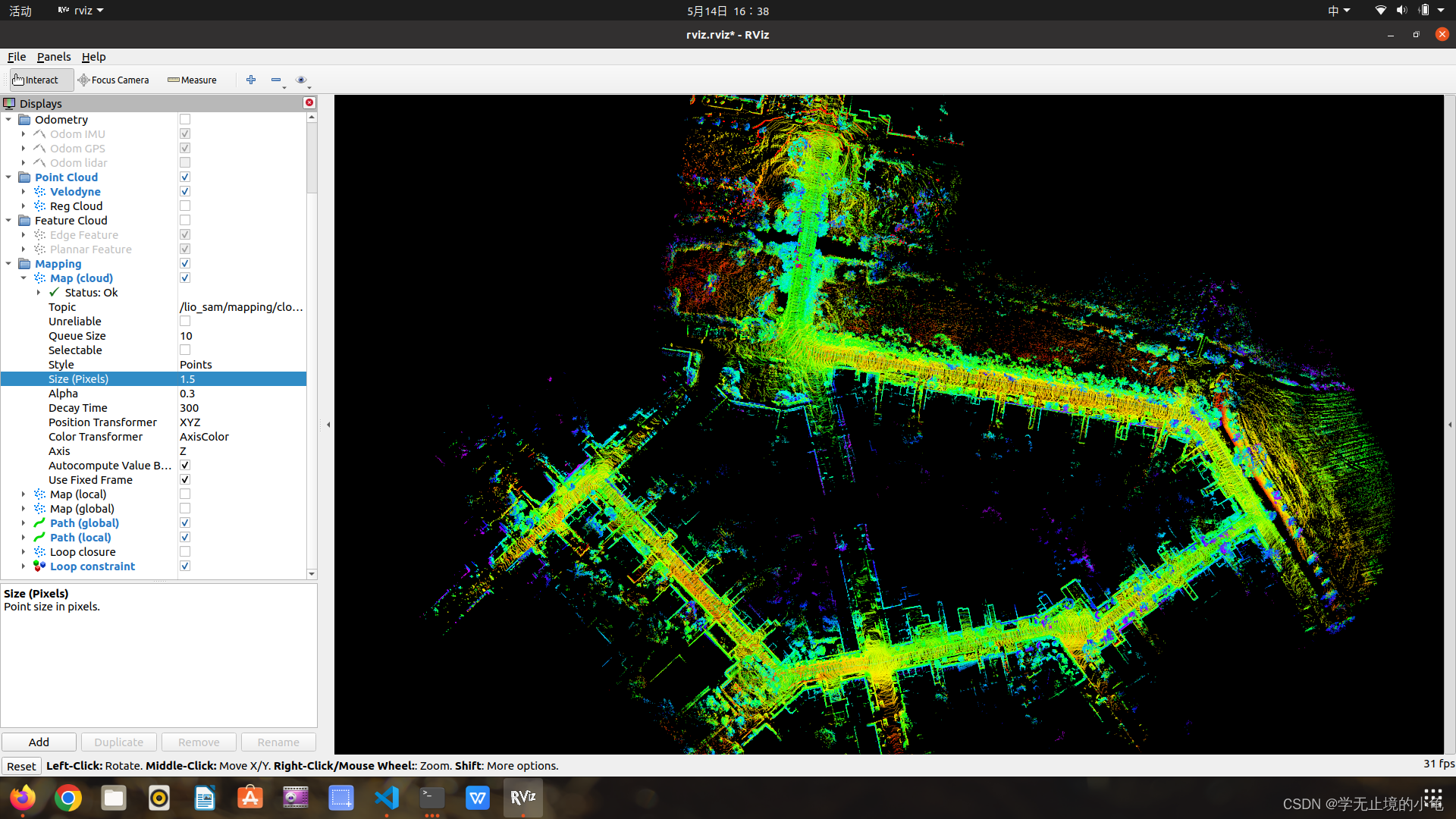Click the Size (Pixels) value field

click(x=241, y=379)
